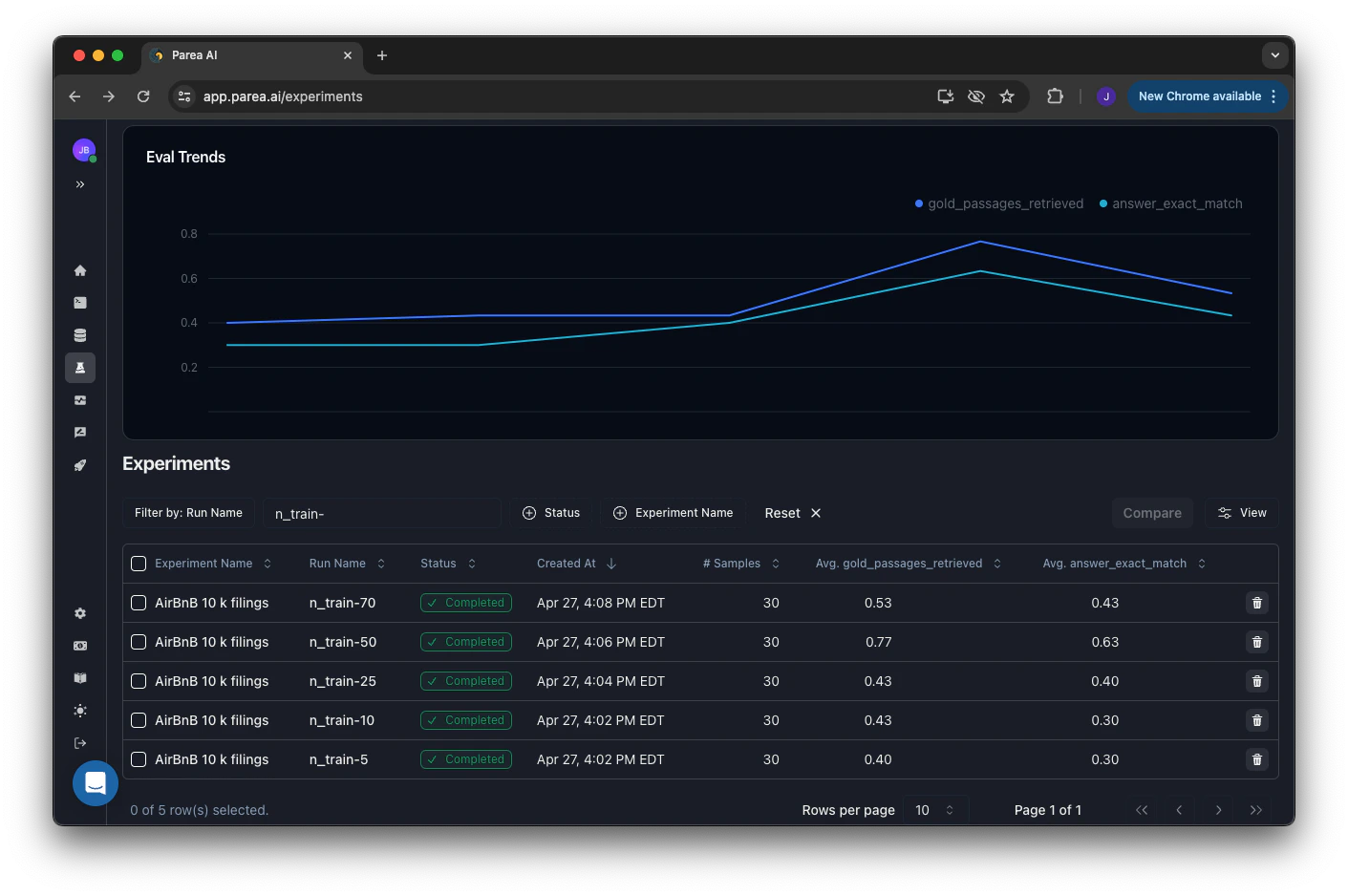Open a new browser tab
Image resolution: width=1348 pixels, height=896 pixels.
(382, 55)
